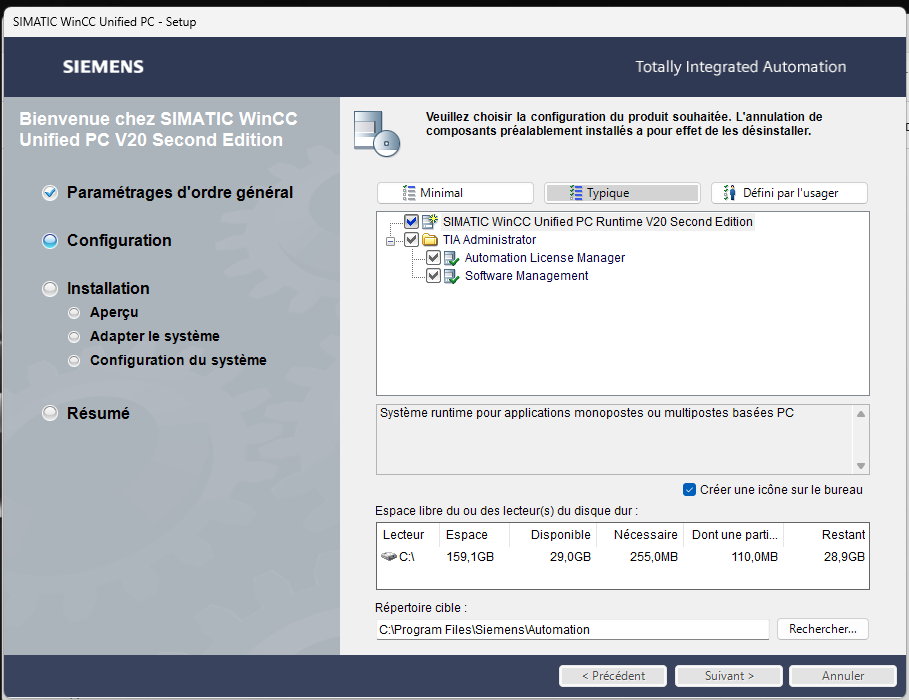Viewport: 909px width, 700px height.
Task: Select the Software Management entry
Action: [x=526, y=275]
